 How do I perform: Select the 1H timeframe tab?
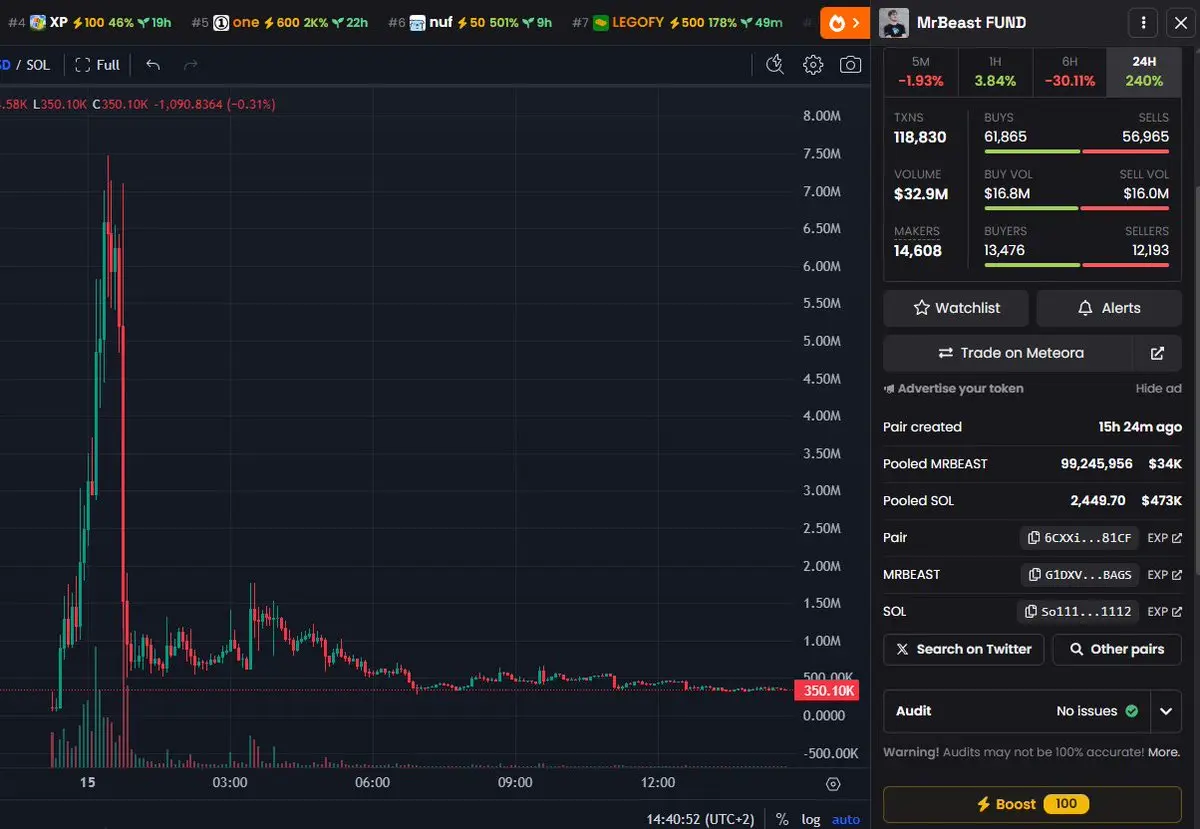(995, 71)
